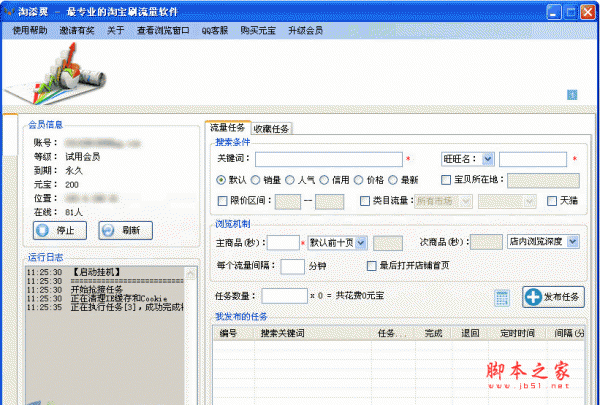Open QQ客服 from the menu bar
The height and width of the screenshot is (405, 600).
215,31
